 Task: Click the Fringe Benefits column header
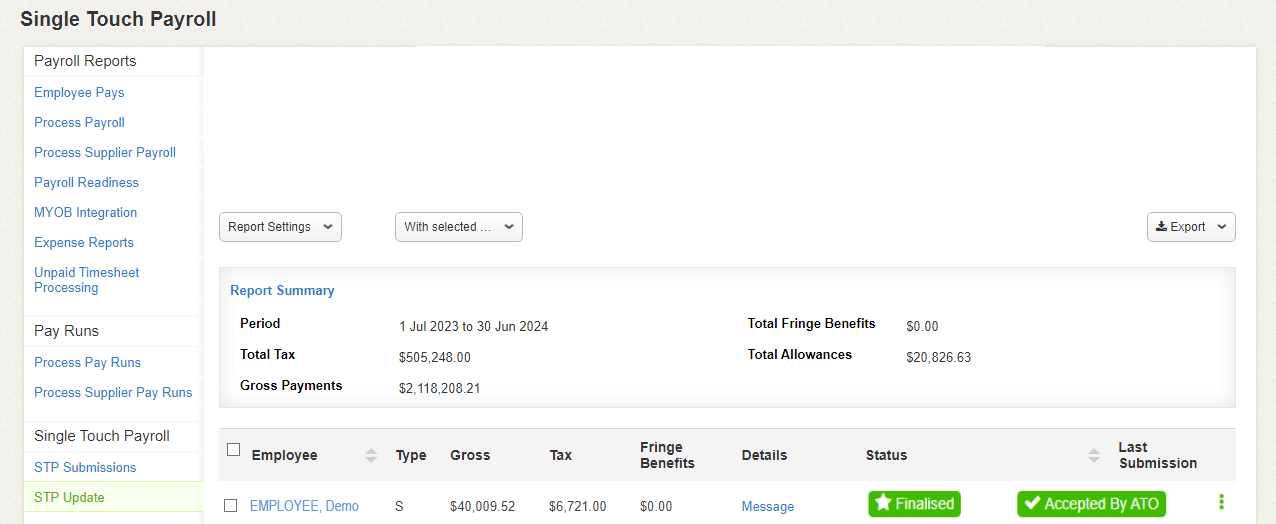[x=668, y=455]
